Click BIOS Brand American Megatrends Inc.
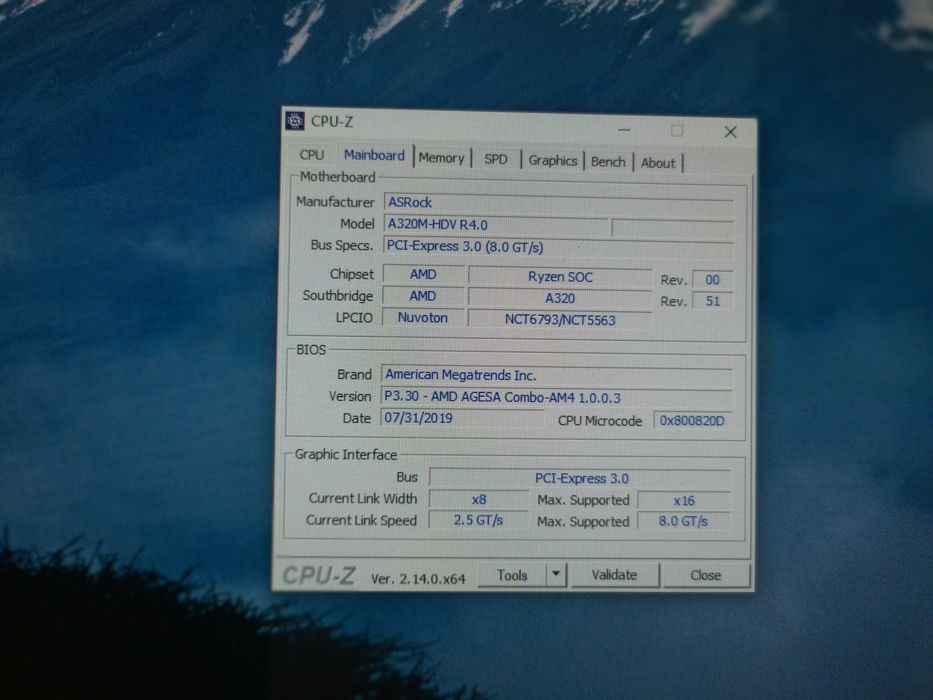This screenshot has width=933, height=700. pyautogui.click(x=556, y=375)
